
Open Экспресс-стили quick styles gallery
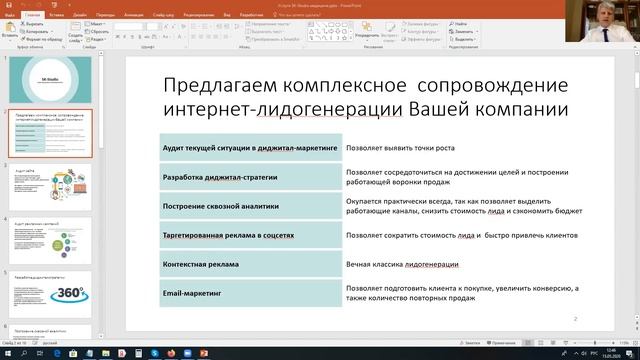(389, 31)
